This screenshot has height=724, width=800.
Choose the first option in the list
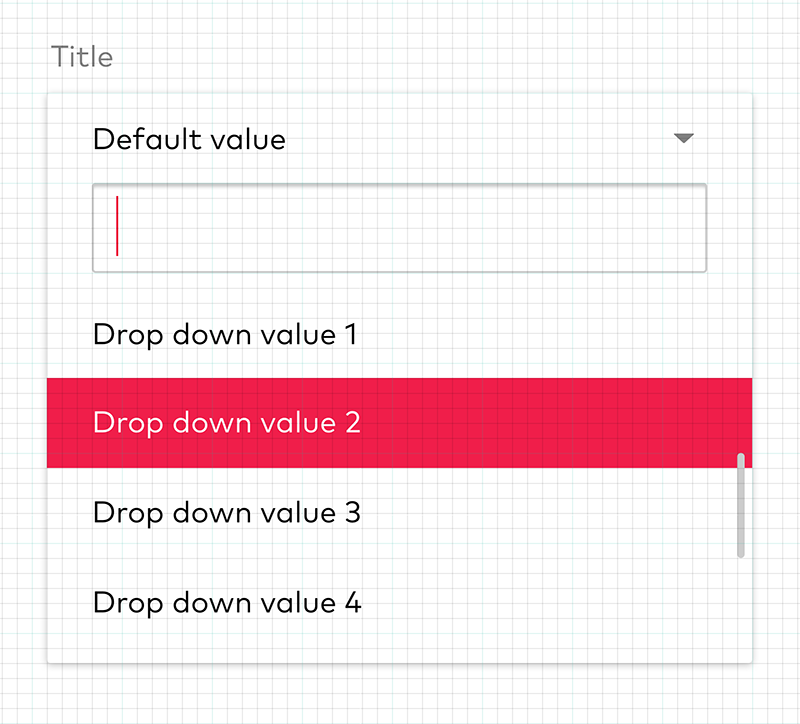(225, 334)
